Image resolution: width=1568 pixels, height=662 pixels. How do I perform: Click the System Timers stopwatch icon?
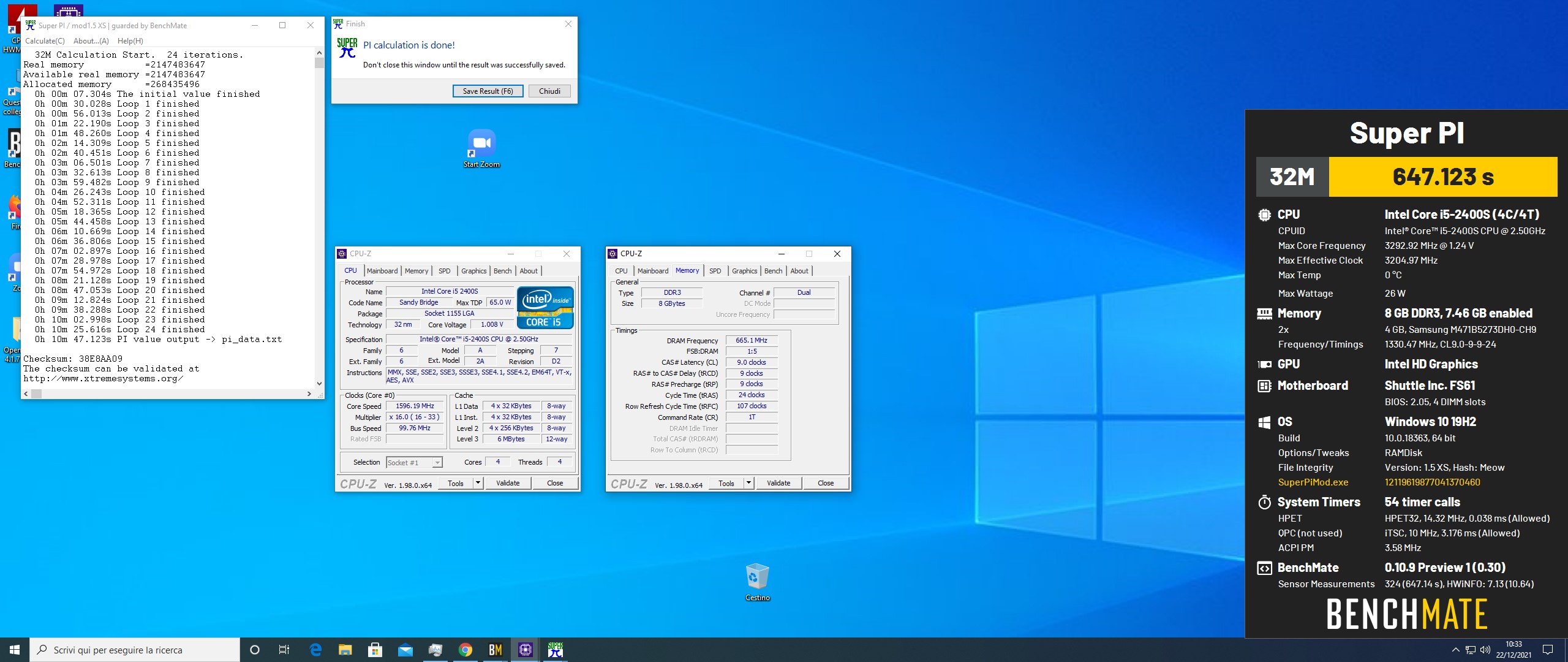[x=1264, y=503]
